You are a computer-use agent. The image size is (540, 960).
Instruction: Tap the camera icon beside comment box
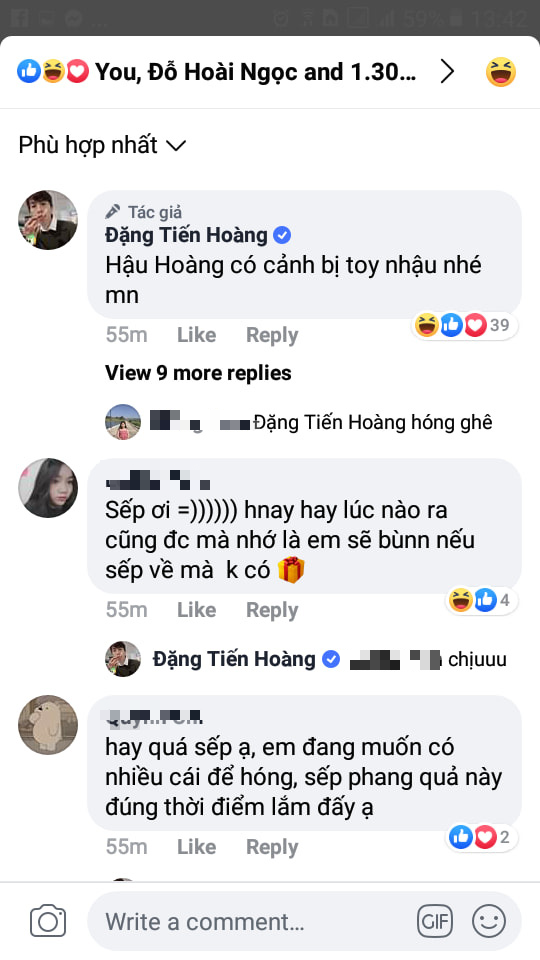click(48, 921)
